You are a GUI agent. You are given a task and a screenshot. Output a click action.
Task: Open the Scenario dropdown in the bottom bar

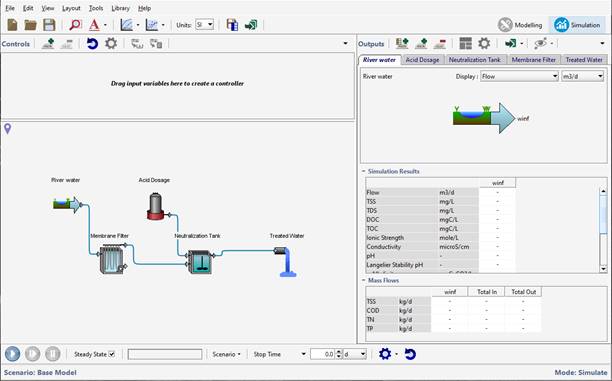click(226, 354)
